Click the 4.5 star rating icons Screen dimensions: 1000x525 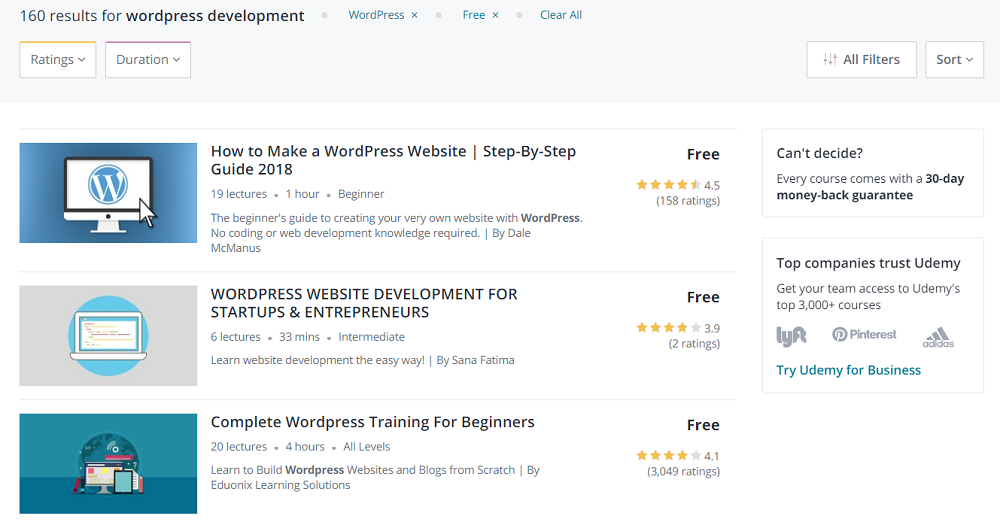point(668,185)
